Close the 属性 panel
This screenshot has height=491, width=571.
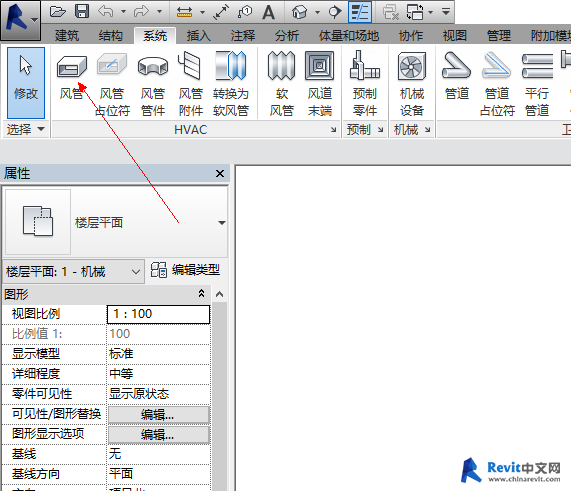220,173
